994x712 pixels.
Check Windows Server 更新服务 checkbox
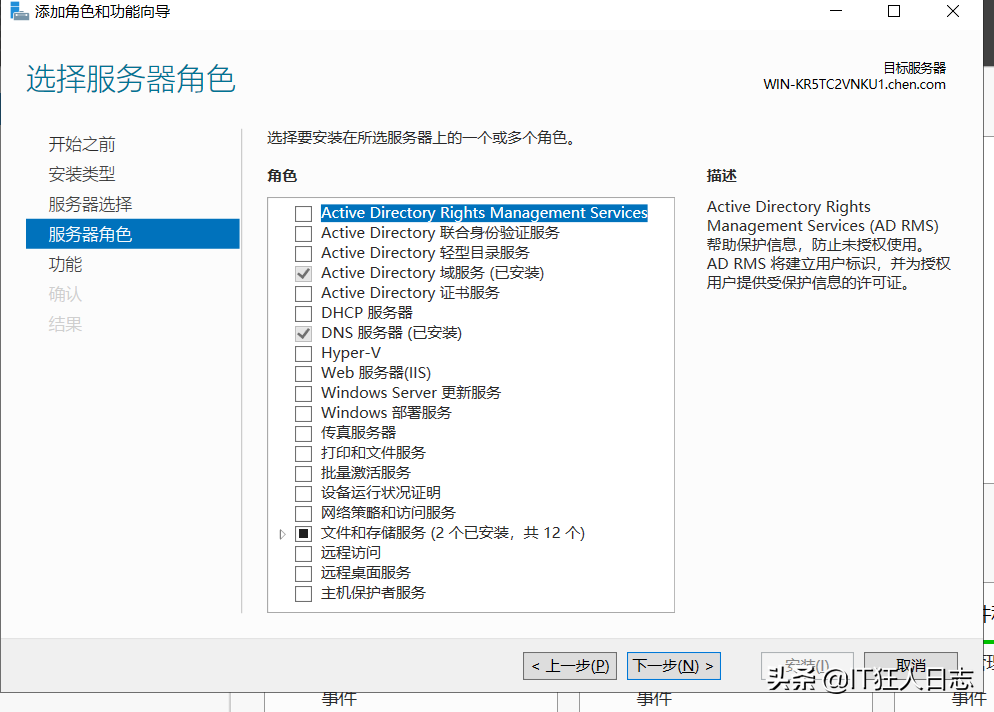[x=304, y=393]
